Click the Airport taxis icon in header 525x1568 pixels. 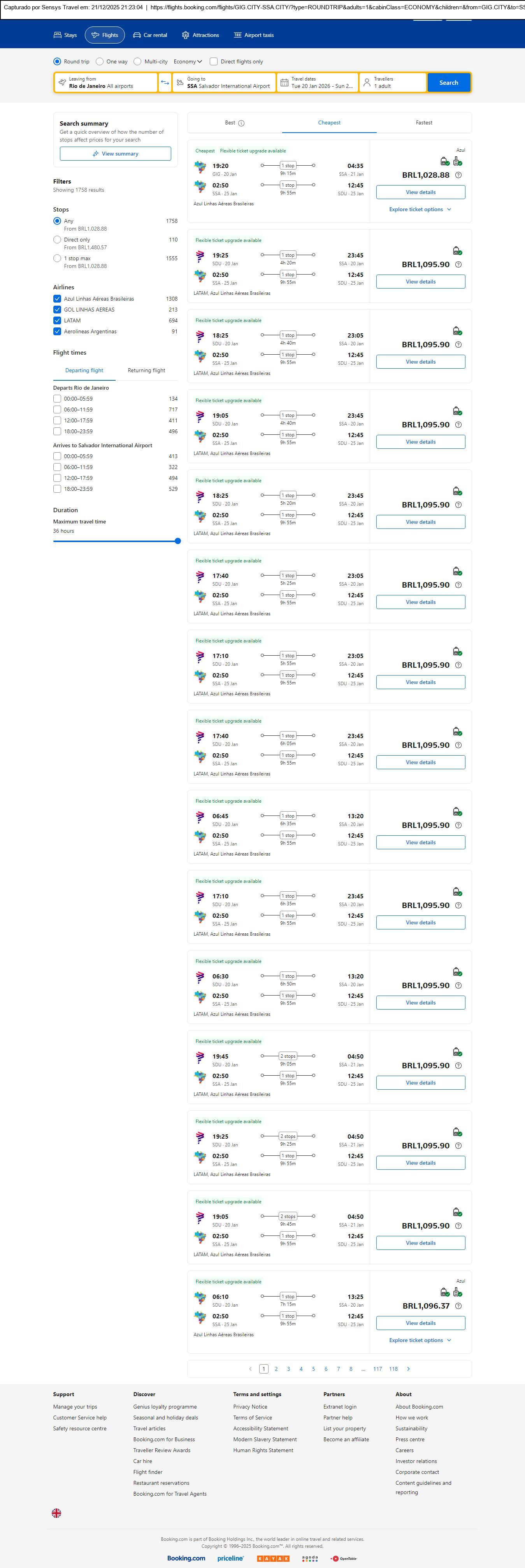tap(237, 35)
